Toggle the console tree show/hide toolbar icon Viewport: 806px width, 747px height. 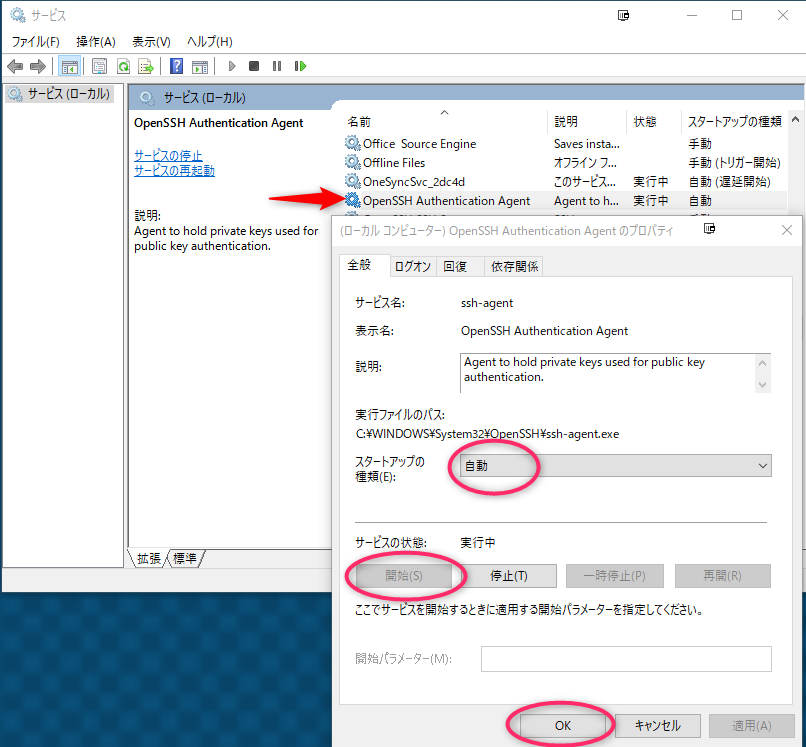69,66
